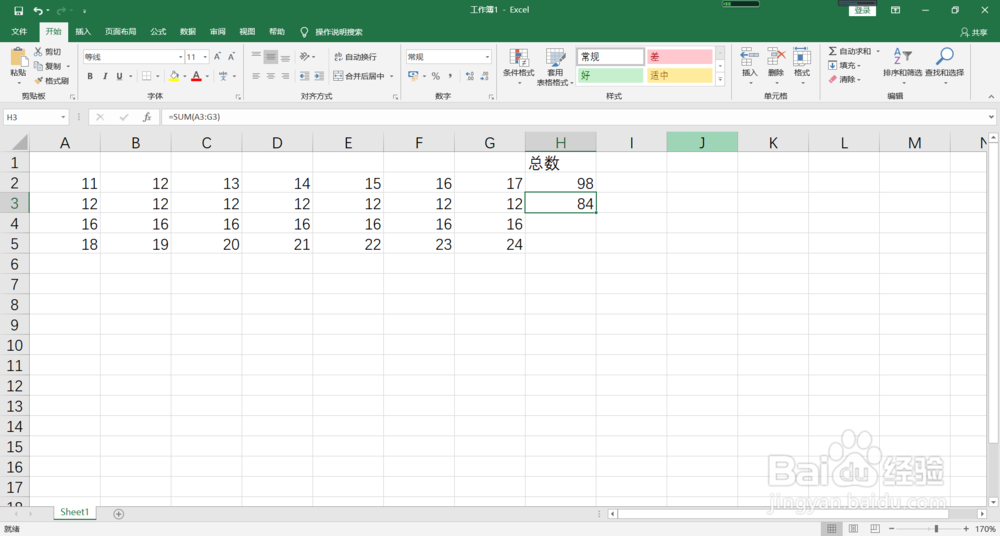The height and width of the screenshot is (536, 1000).
Task: Add a new sheet with plus icon
Action: point(119,514)
